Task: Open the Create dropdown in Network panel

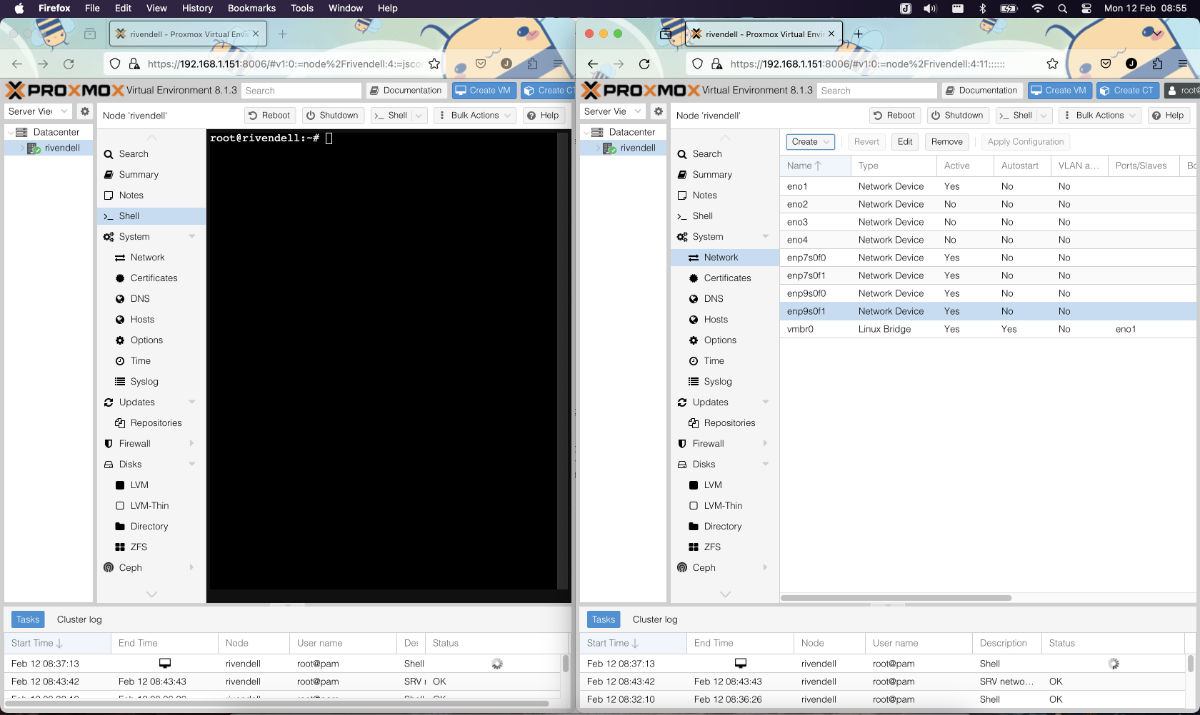Action: click(809, 141)
